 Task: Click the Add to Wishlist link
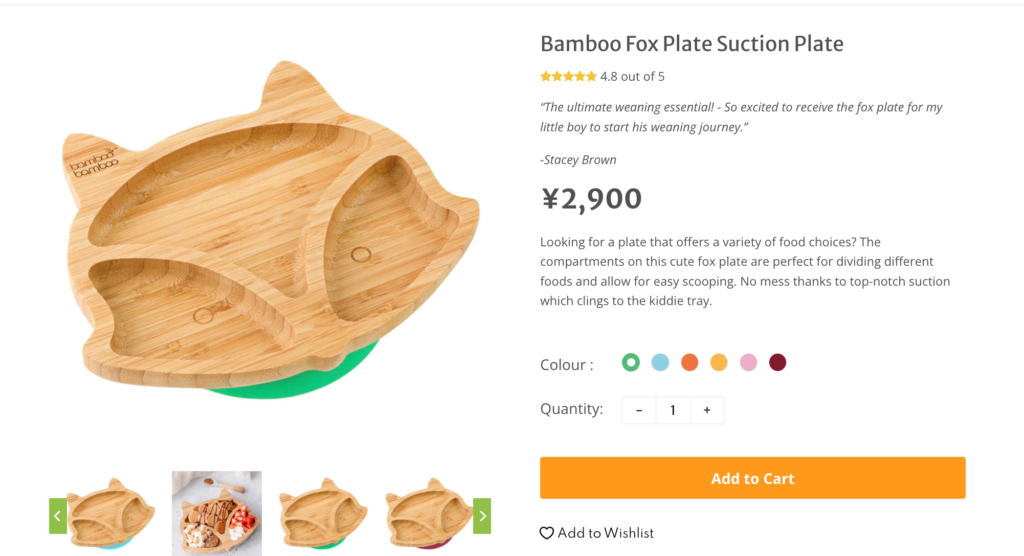(605, 533)
